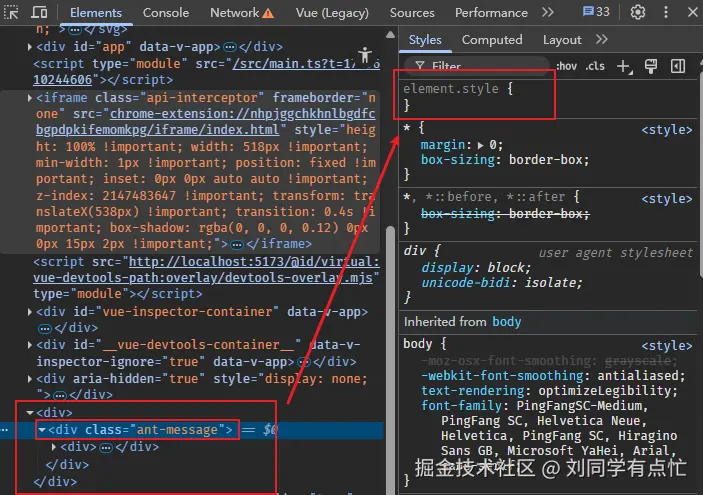Select the closing </div> of ant-message
Image resolution: width=703 pixels, height=495 pixels.
67,465
